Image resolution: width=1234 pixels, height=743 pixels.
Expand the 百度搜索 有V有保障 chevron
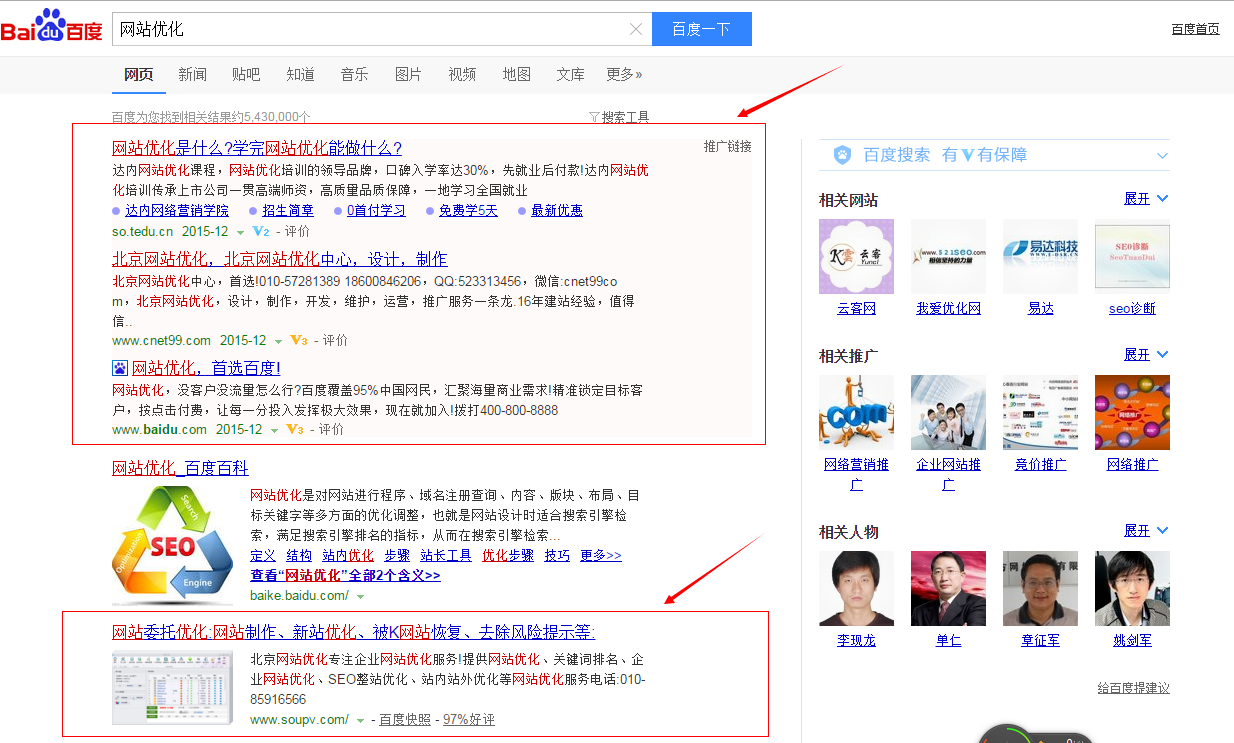1162,155
